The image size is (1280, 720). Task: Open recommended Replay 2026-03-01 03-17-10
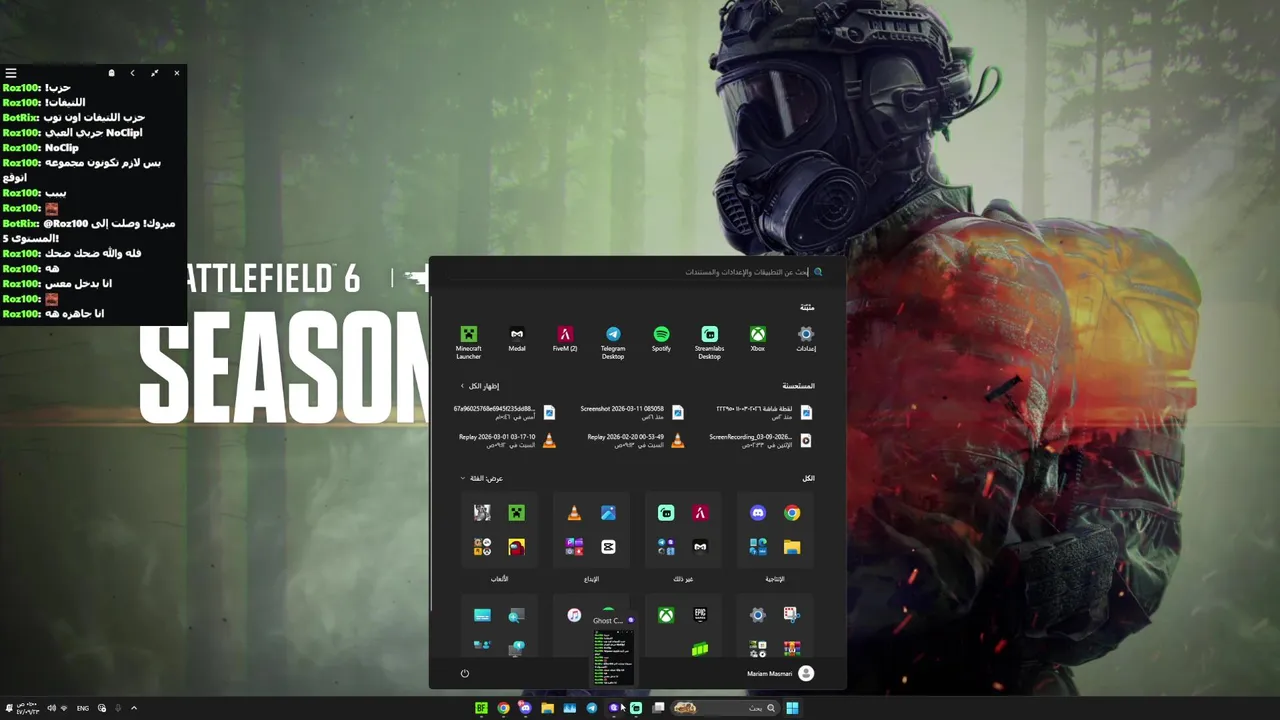[x=507, y=440]
